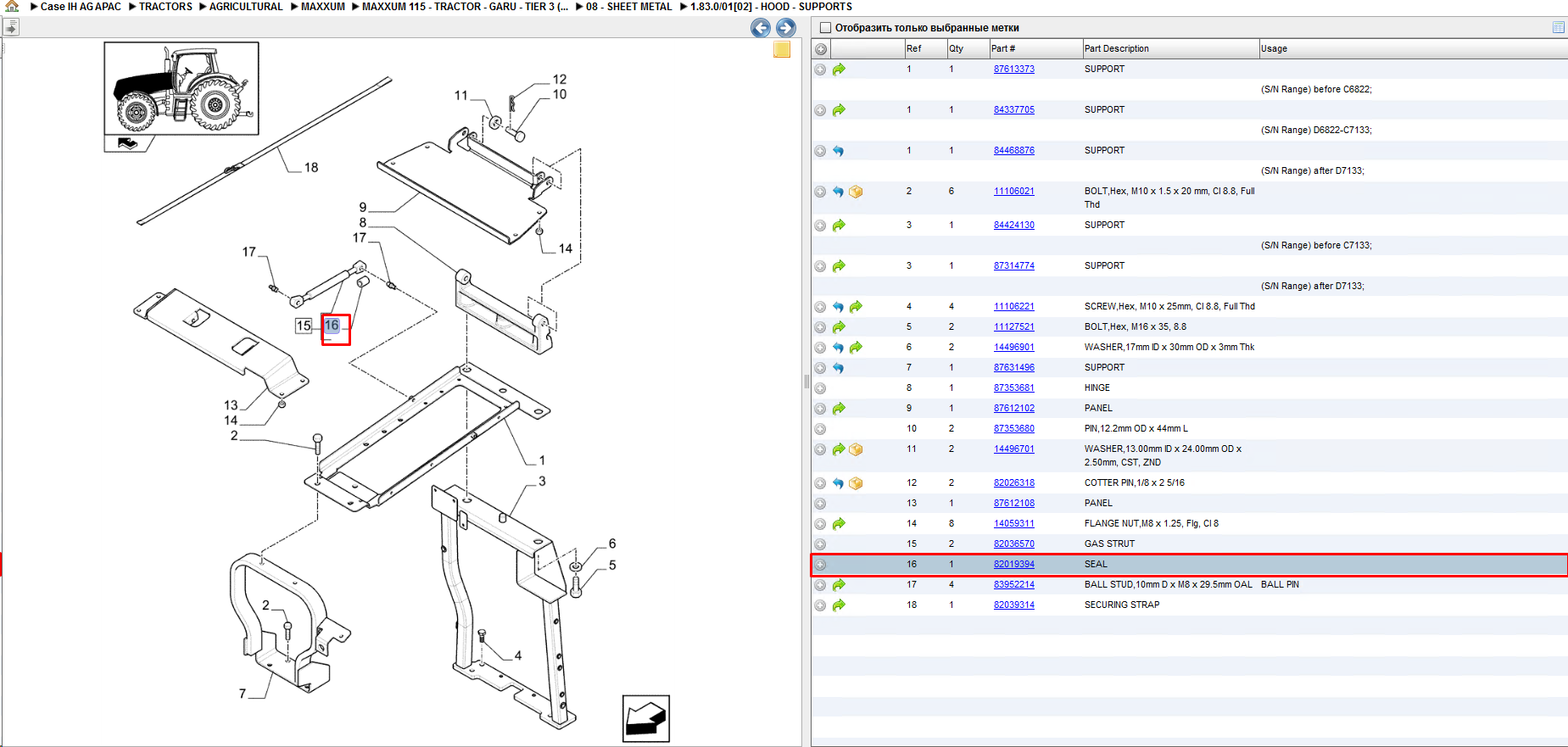Click '(S/N Range) before C6822;' usage text

1316,90
